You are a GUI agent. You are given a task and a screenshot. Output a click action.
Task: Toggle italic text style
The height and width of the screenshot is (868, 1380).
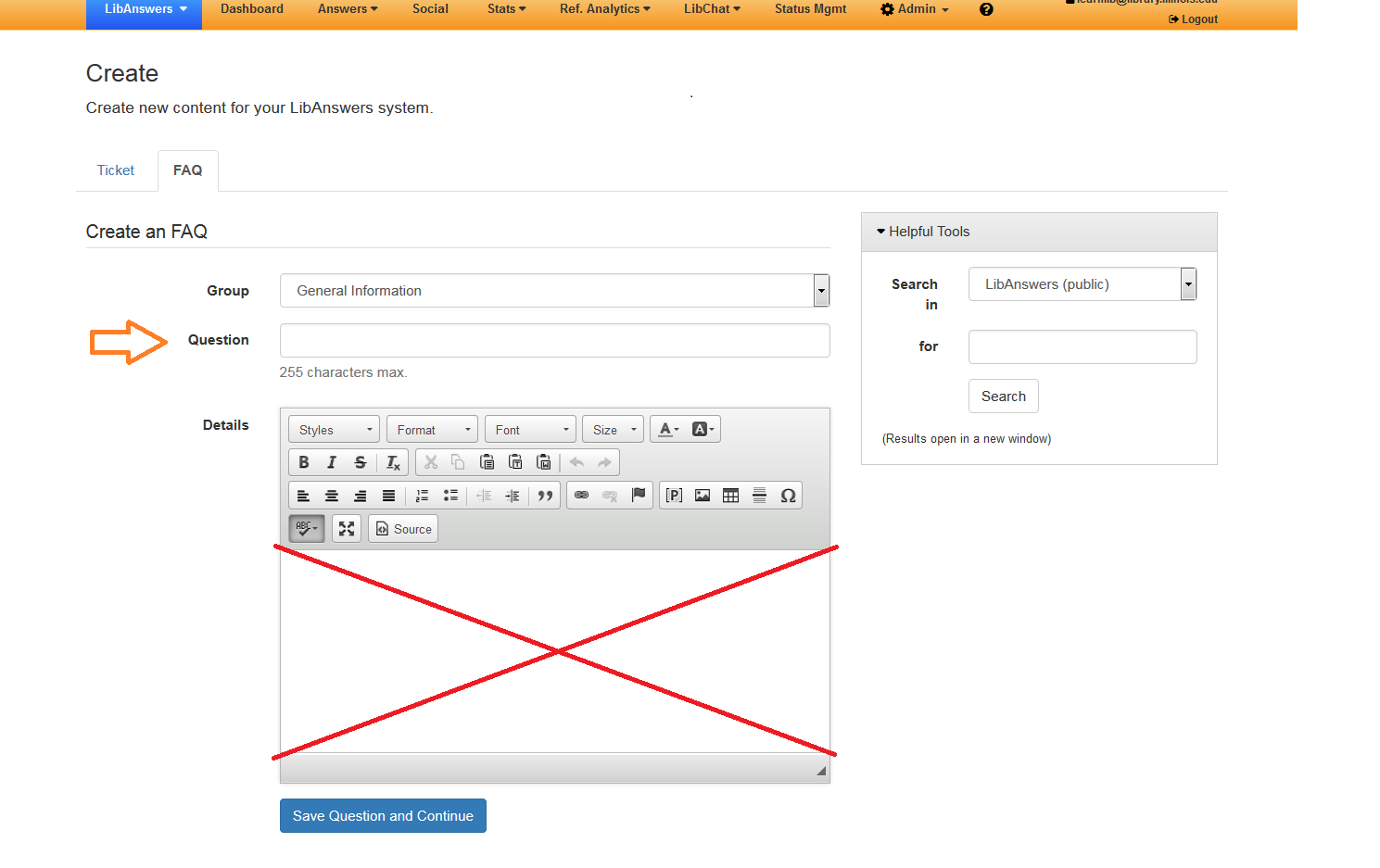coord(332,462)
